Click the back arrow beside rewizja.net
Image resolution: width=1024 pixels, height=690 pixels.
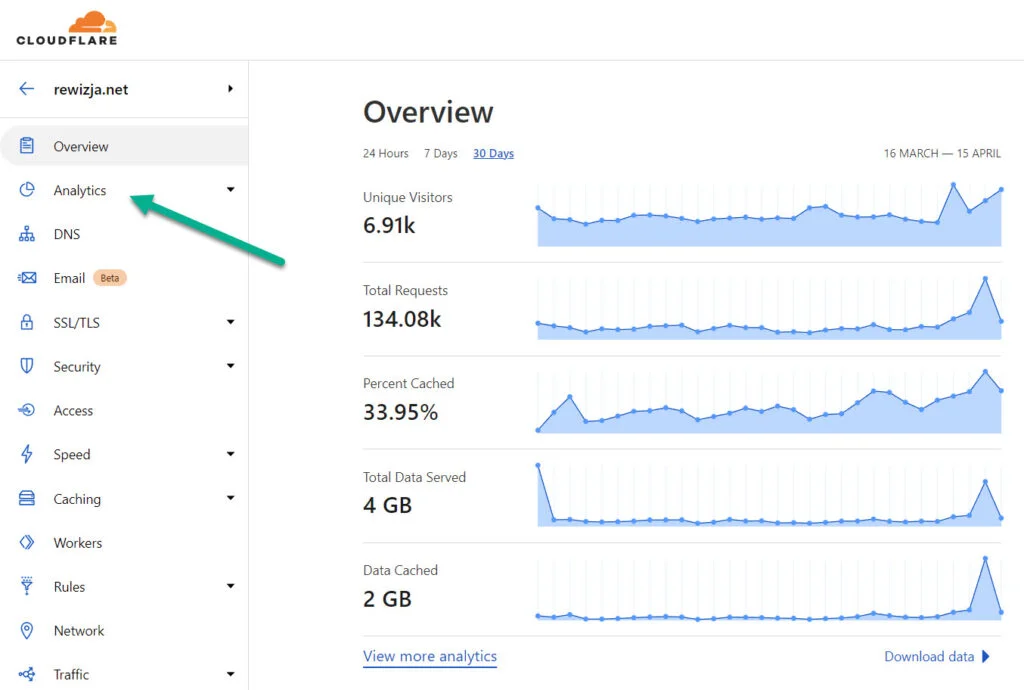26,89
